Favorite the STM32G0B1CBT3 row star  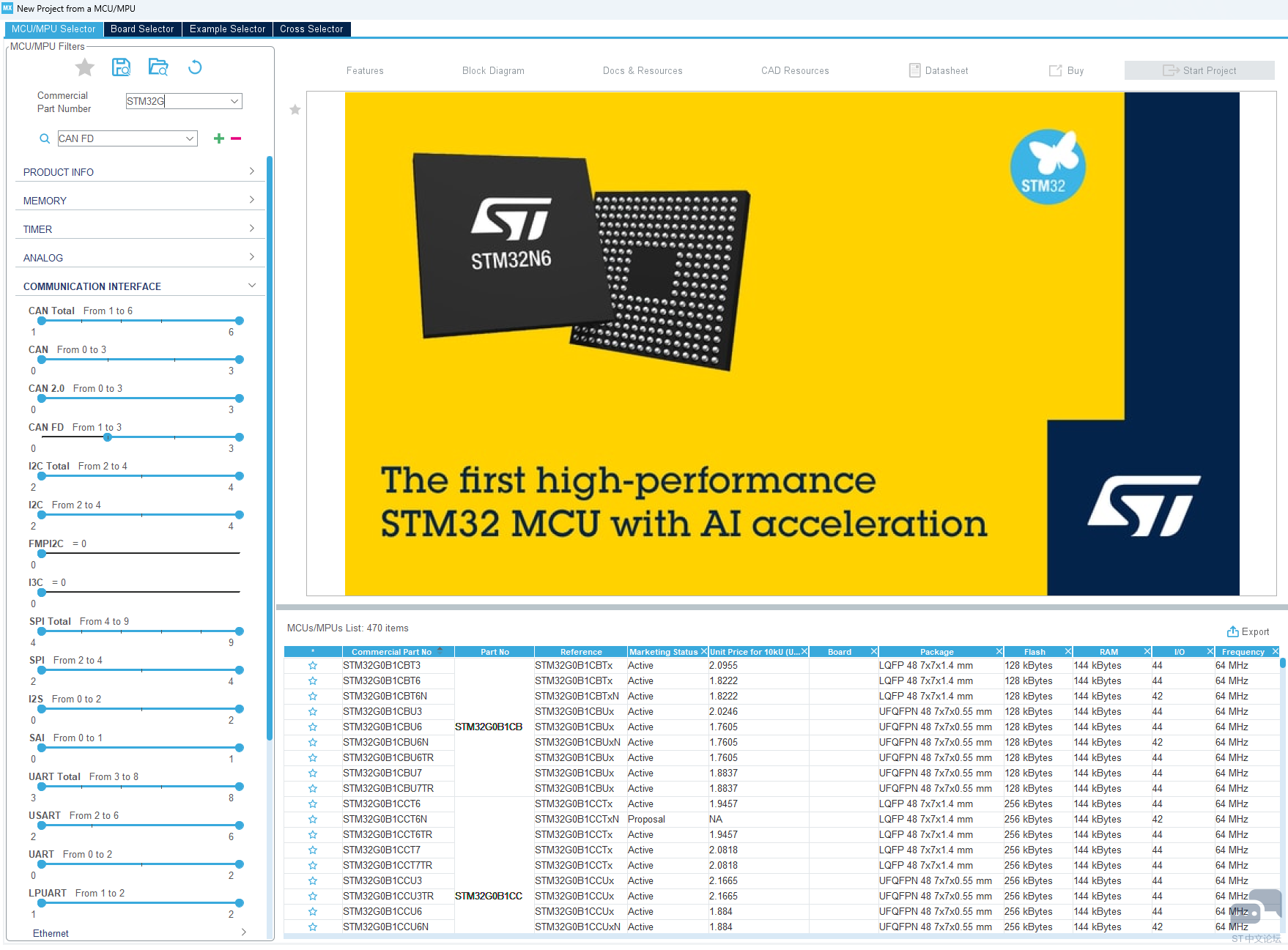[x=313, y=666]
